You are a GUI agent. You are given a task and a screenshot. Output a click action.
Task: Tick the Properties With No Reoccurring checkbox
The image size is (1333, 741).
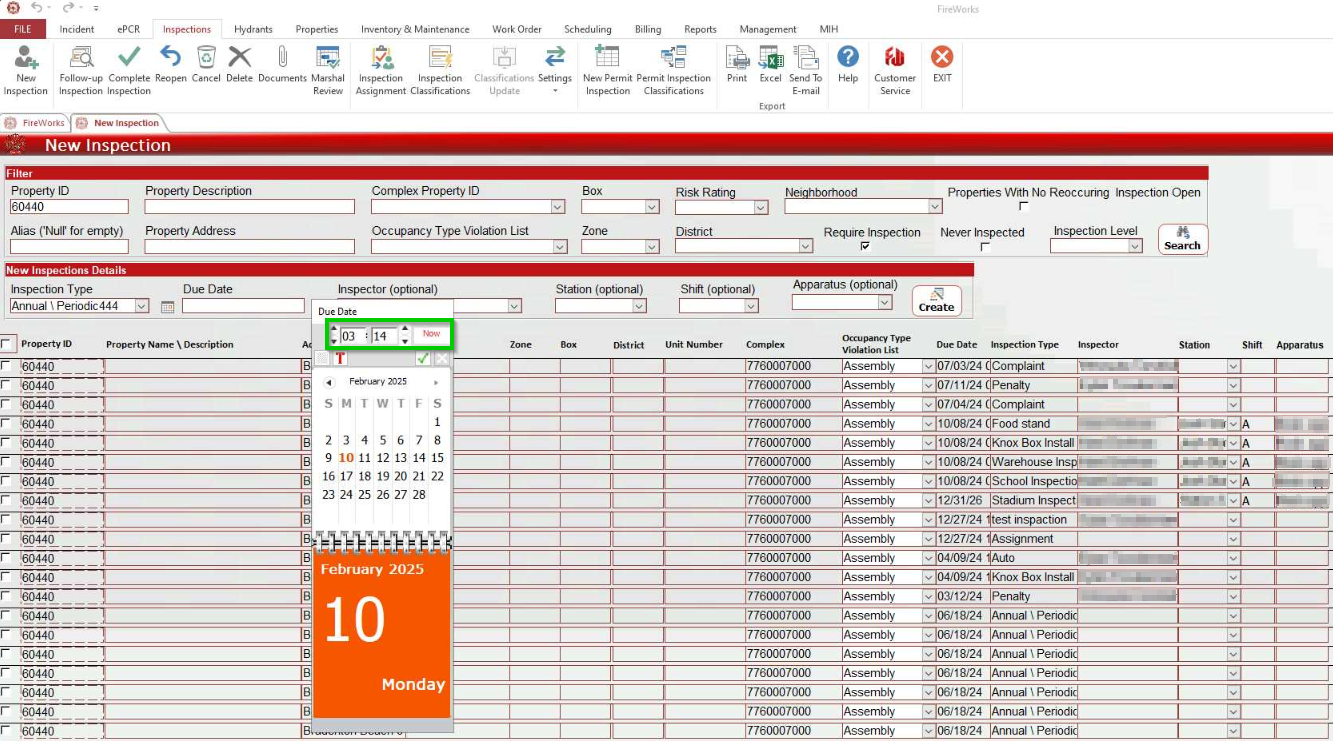point(1023,207)
